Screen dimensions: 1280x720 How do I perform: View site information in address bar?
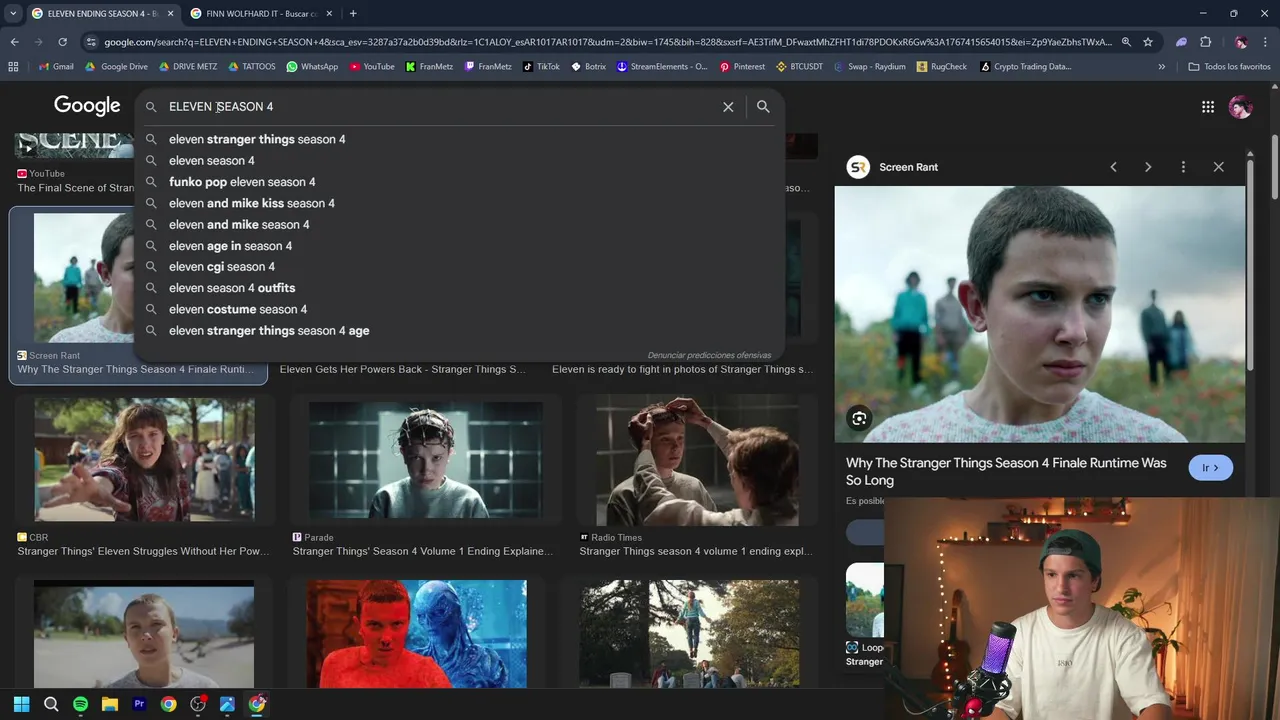91,42
